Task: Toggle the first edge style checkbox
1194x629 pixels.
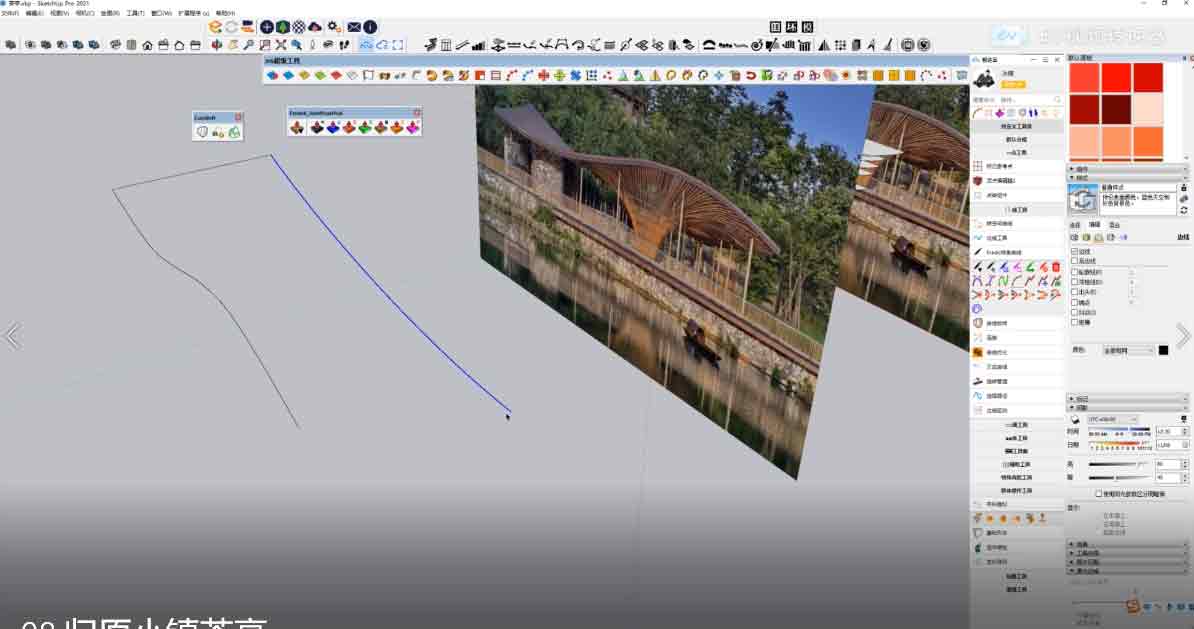Action: pyautogui.click(x=1074, y=252)
